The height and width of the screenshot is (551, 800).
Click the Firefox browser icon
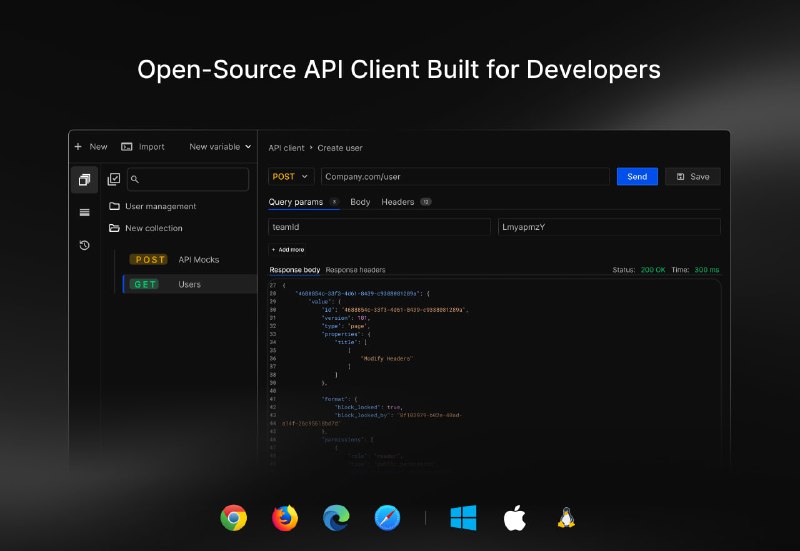coord(285,517)
